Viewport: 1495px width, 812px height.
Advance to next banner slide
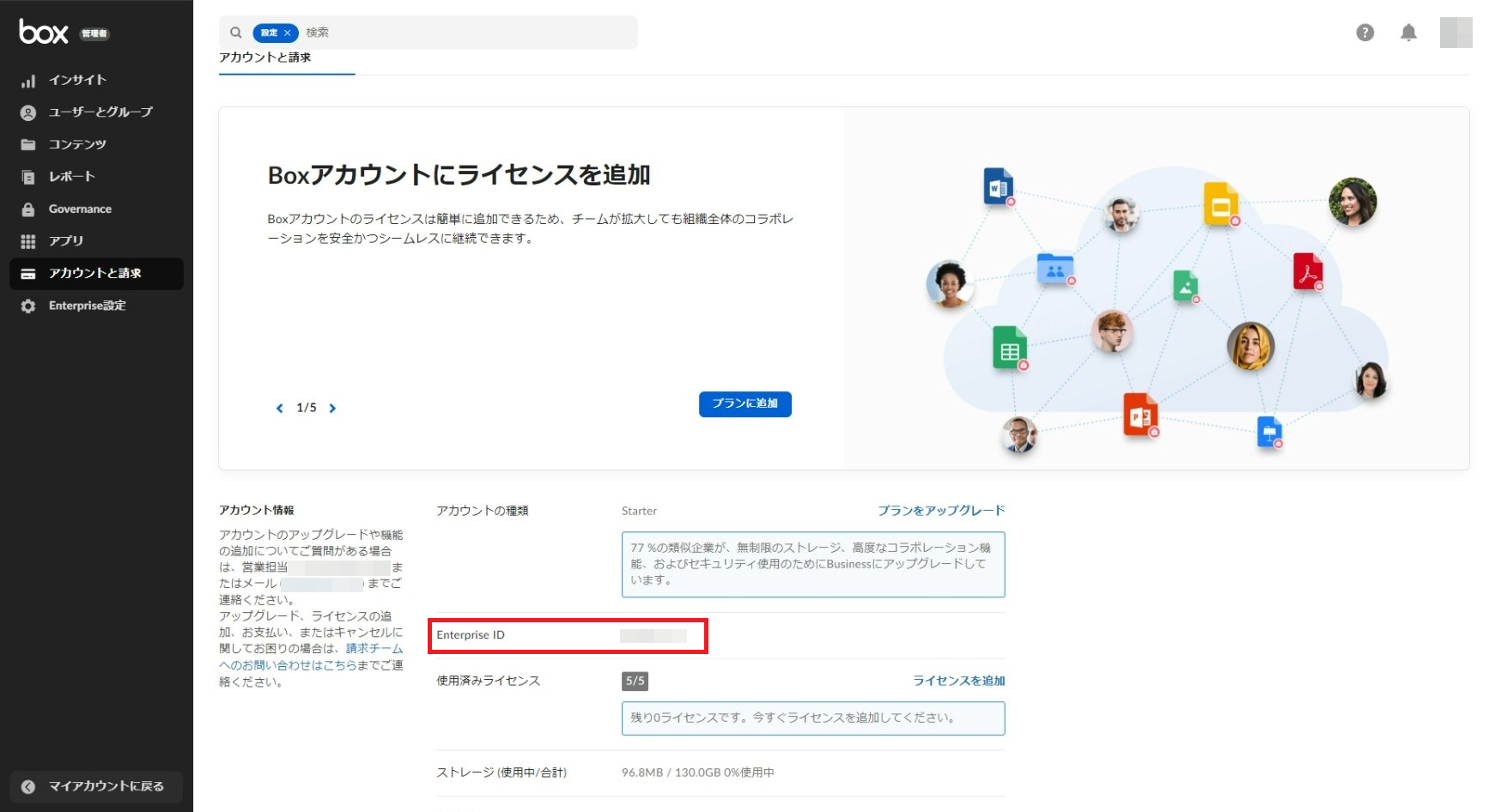(332, 409)
